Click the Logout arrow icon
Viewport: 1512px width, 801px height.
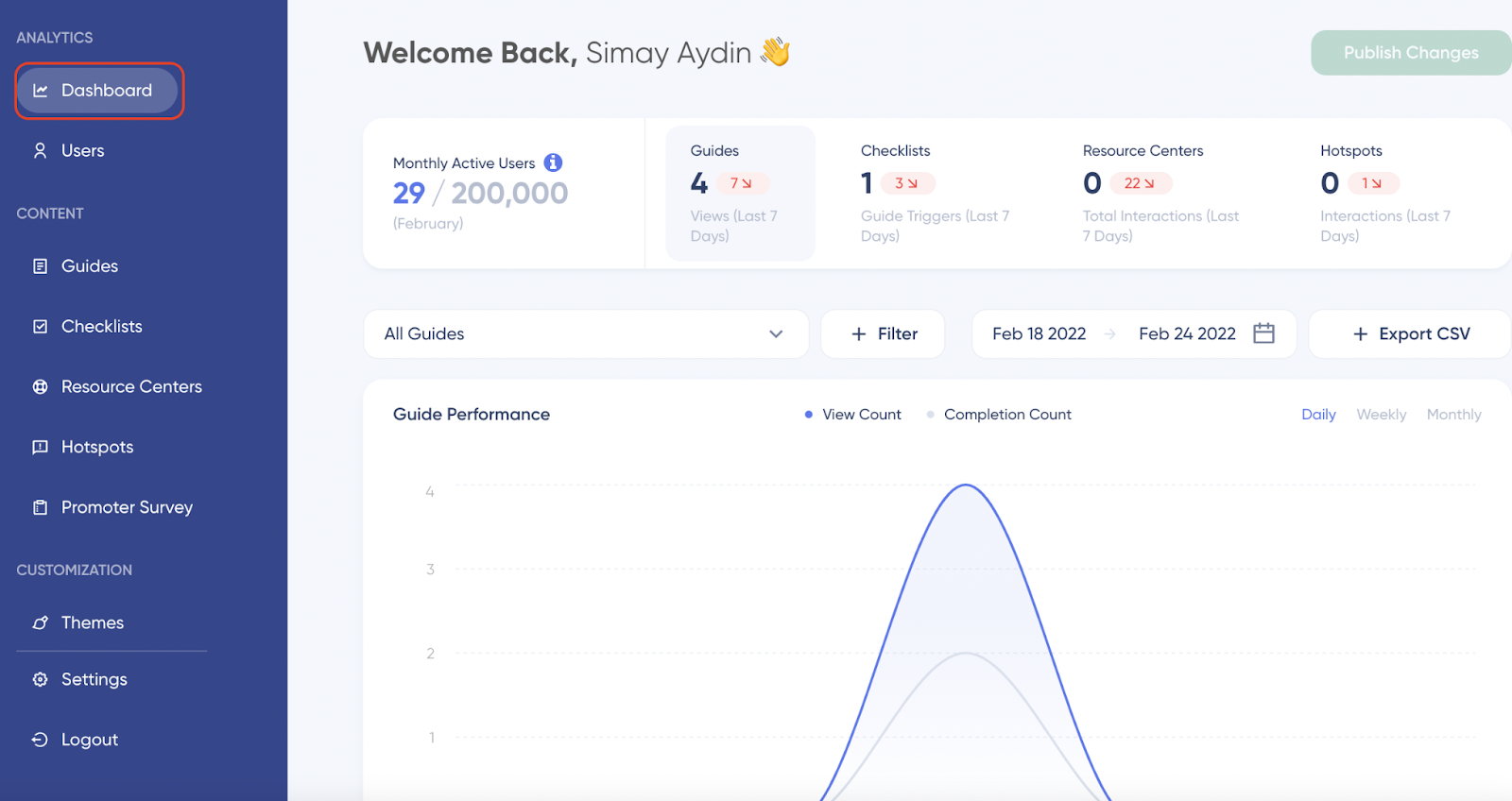41,741
